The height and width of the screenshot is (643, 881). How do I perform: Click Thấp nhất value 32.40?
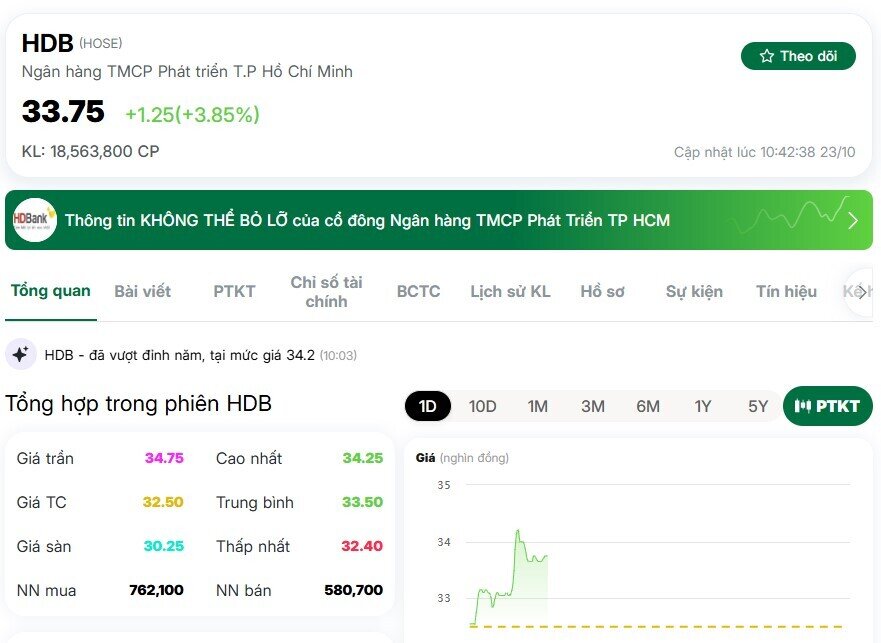pyautogui.click(x=362, y=546)
